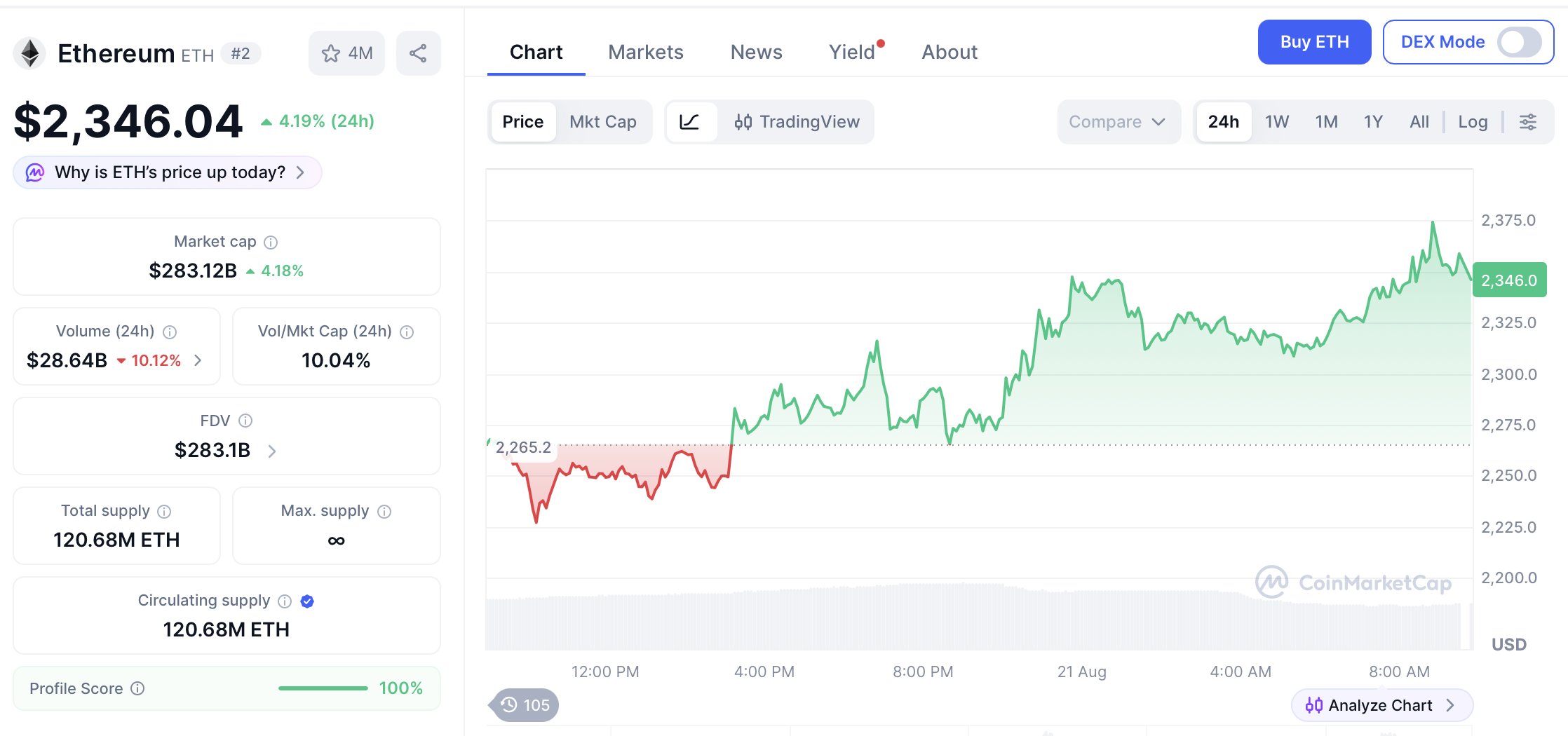Select the 1W time range

pos(1277,122)
